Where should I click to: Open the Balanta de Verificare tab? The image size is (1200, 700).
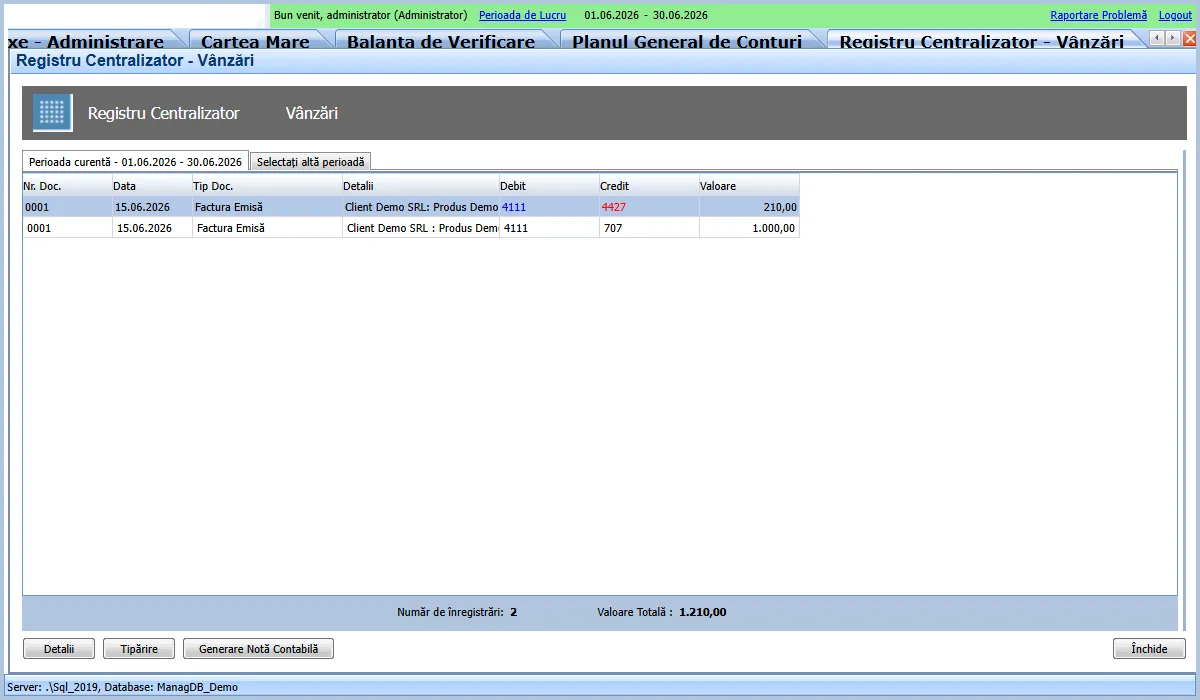(x=441, y=42)
